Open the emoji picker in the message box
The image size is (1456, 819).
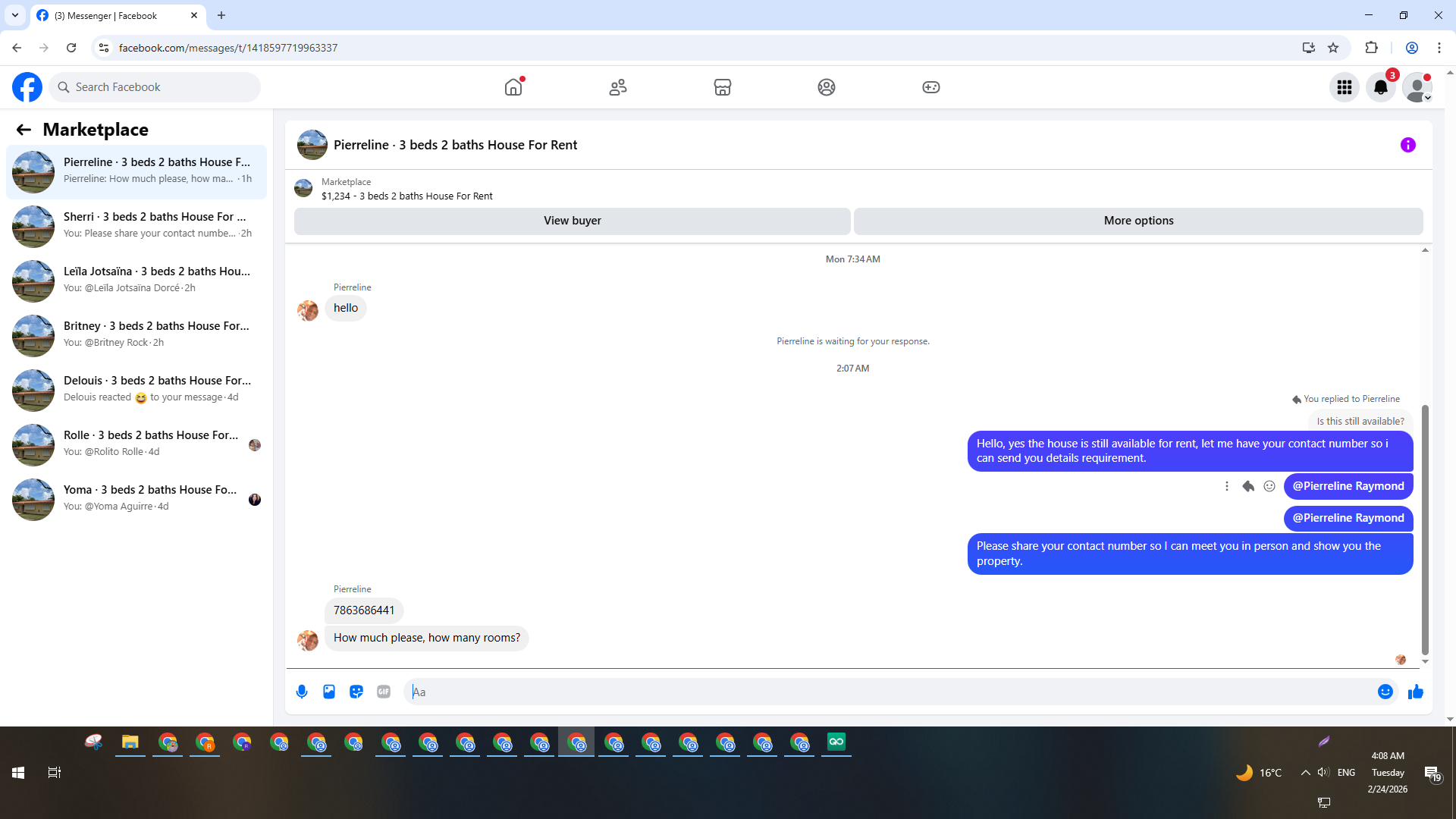click(x=1385, y=692)
